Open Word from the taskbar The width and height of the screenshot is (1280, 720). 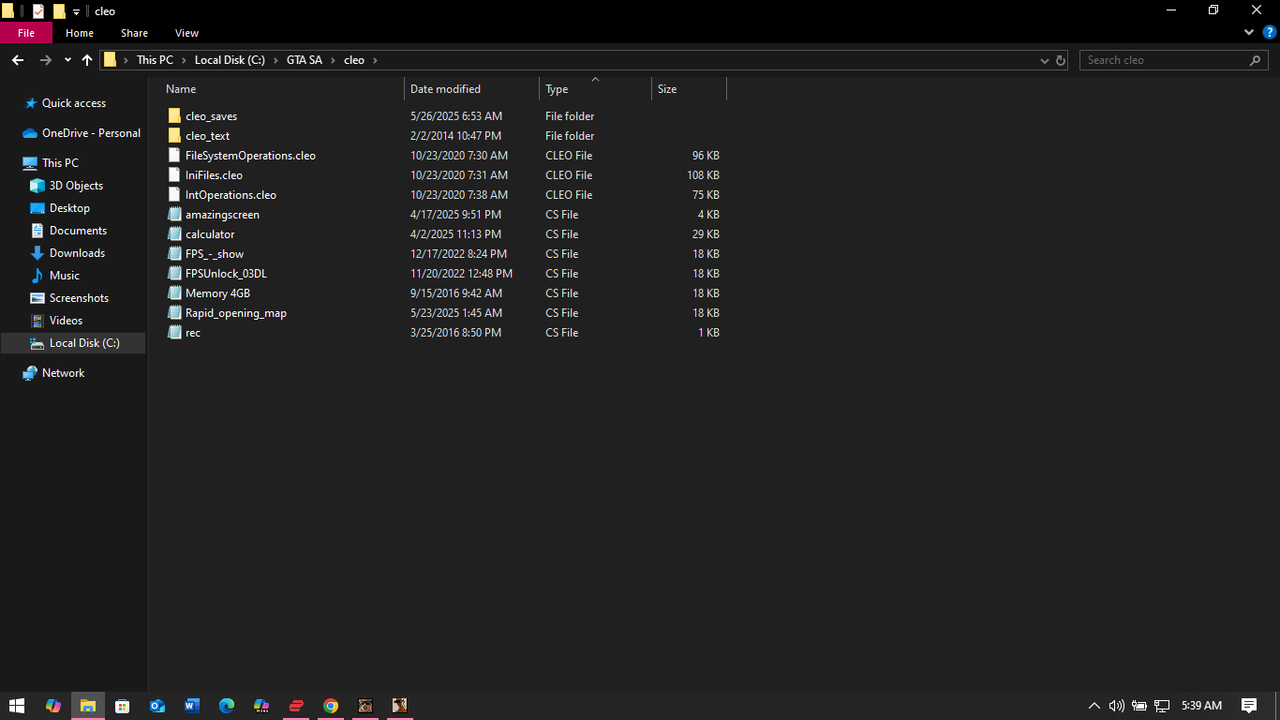[192, 706]
